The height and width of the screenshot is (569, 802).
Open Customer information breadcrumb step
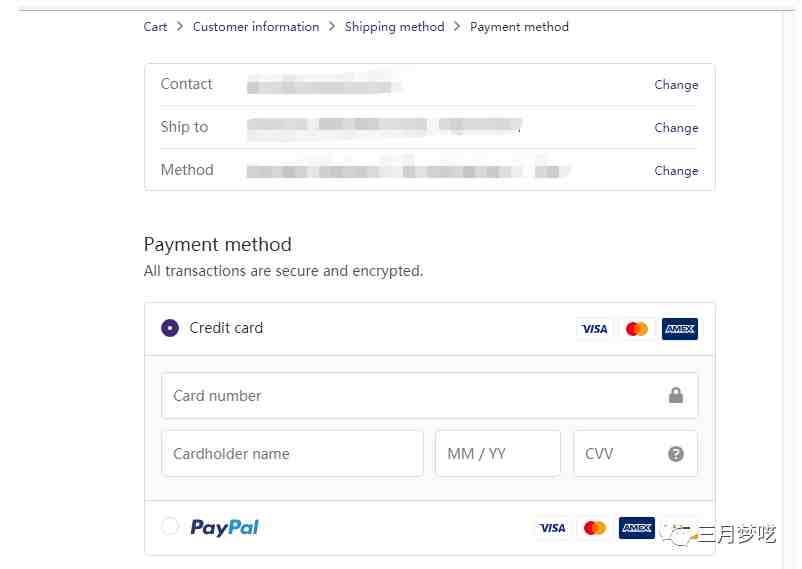pyautogui.click(x=256, y=27)
